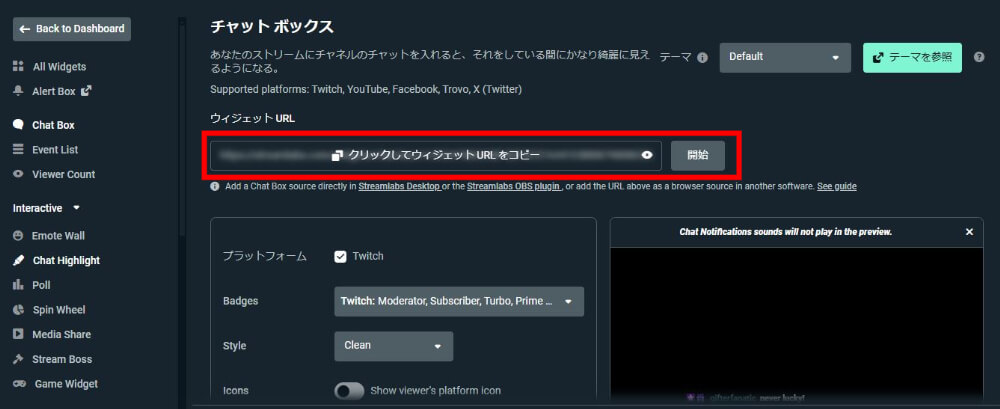This screenshot has height=409, width=1000.
Task: Collapse the Interactive section
Action: (47, 208)
